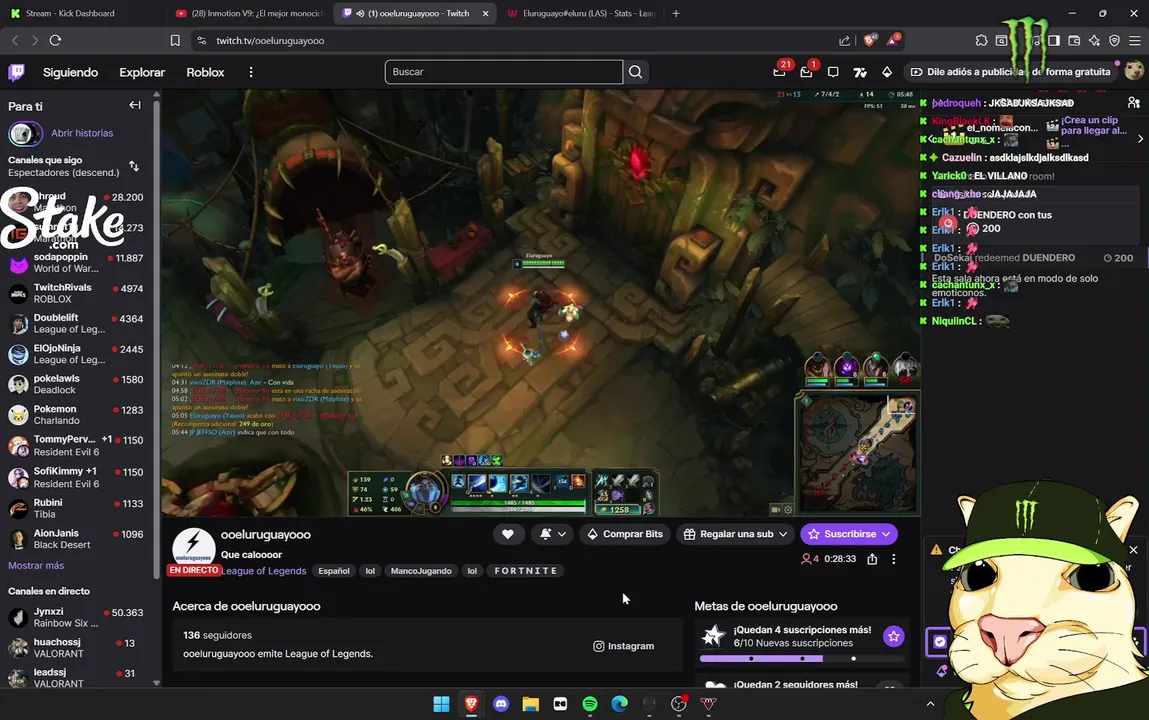Click star button on subscriptions goal
The width and height of the screenshot is (1149, 720).
pos(893,637)
